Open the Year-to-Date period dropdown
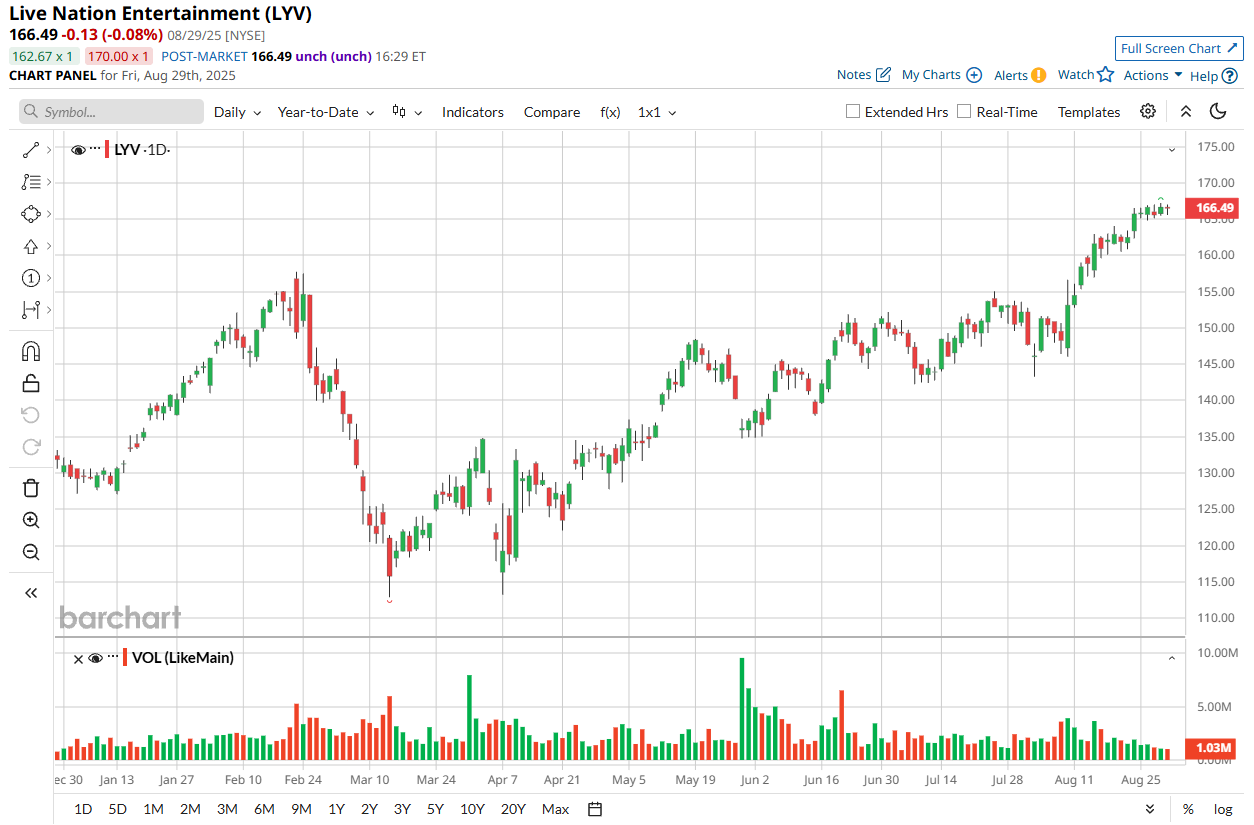The height and width of the screenshot is (825, 1254). pyautogui.click(x=326, y=112)
